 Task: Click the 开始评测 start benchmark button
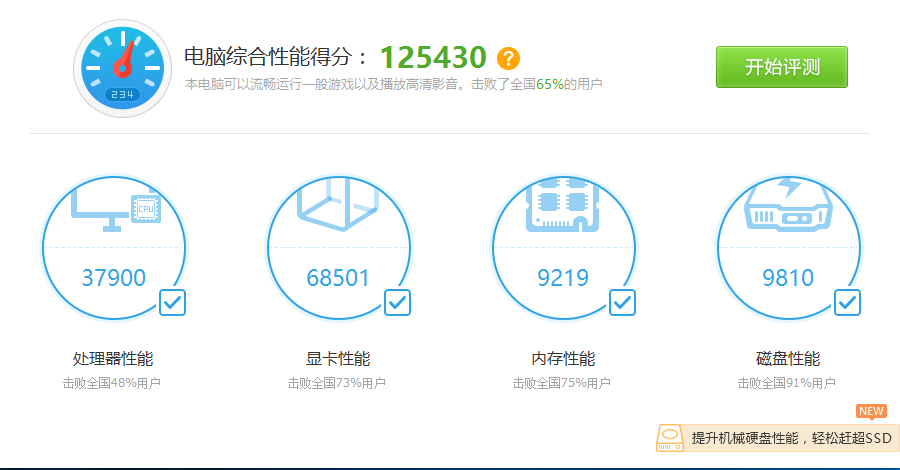point(781,67)
